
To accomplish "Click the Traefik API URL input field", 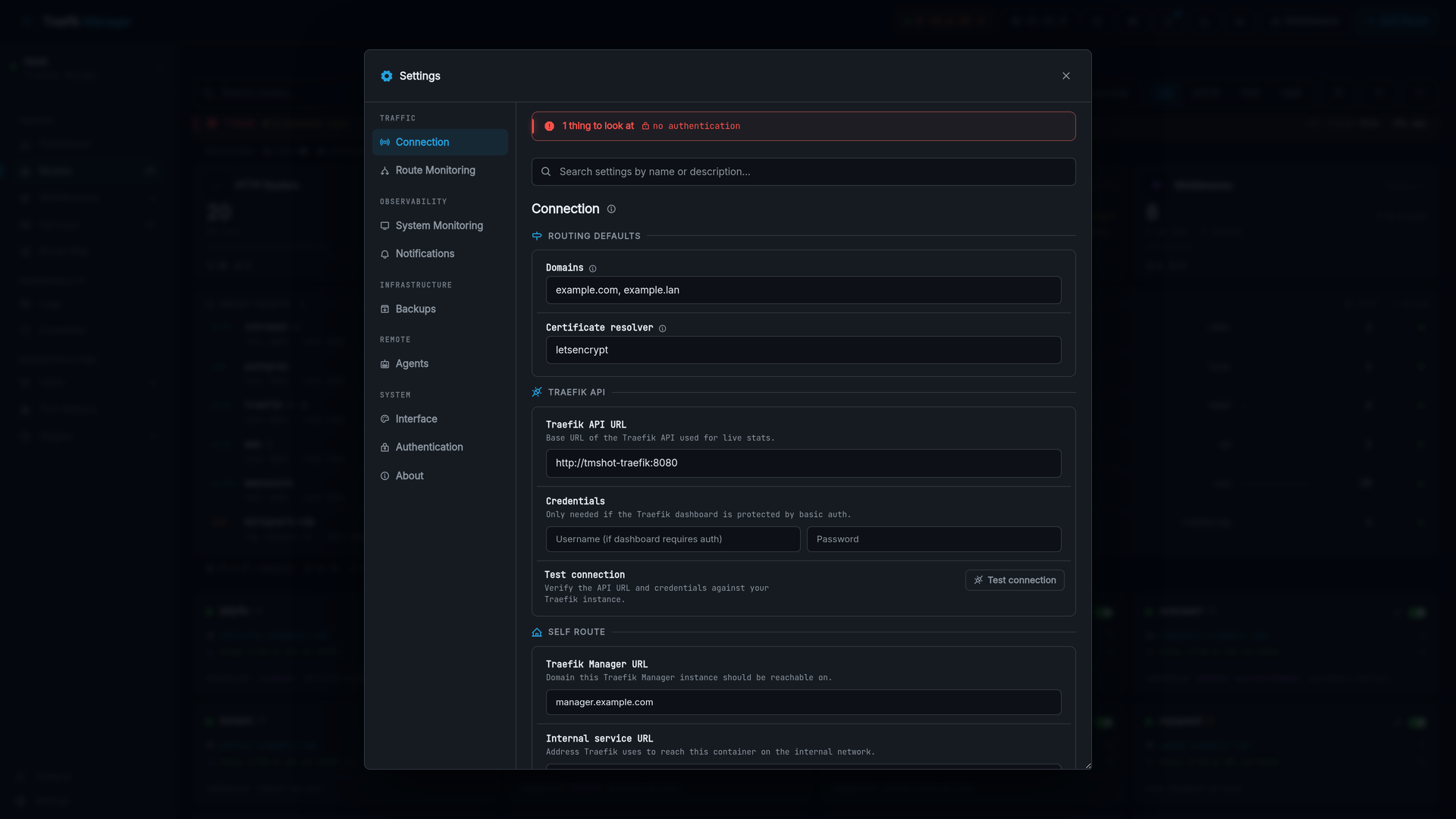I will (803, 463).
